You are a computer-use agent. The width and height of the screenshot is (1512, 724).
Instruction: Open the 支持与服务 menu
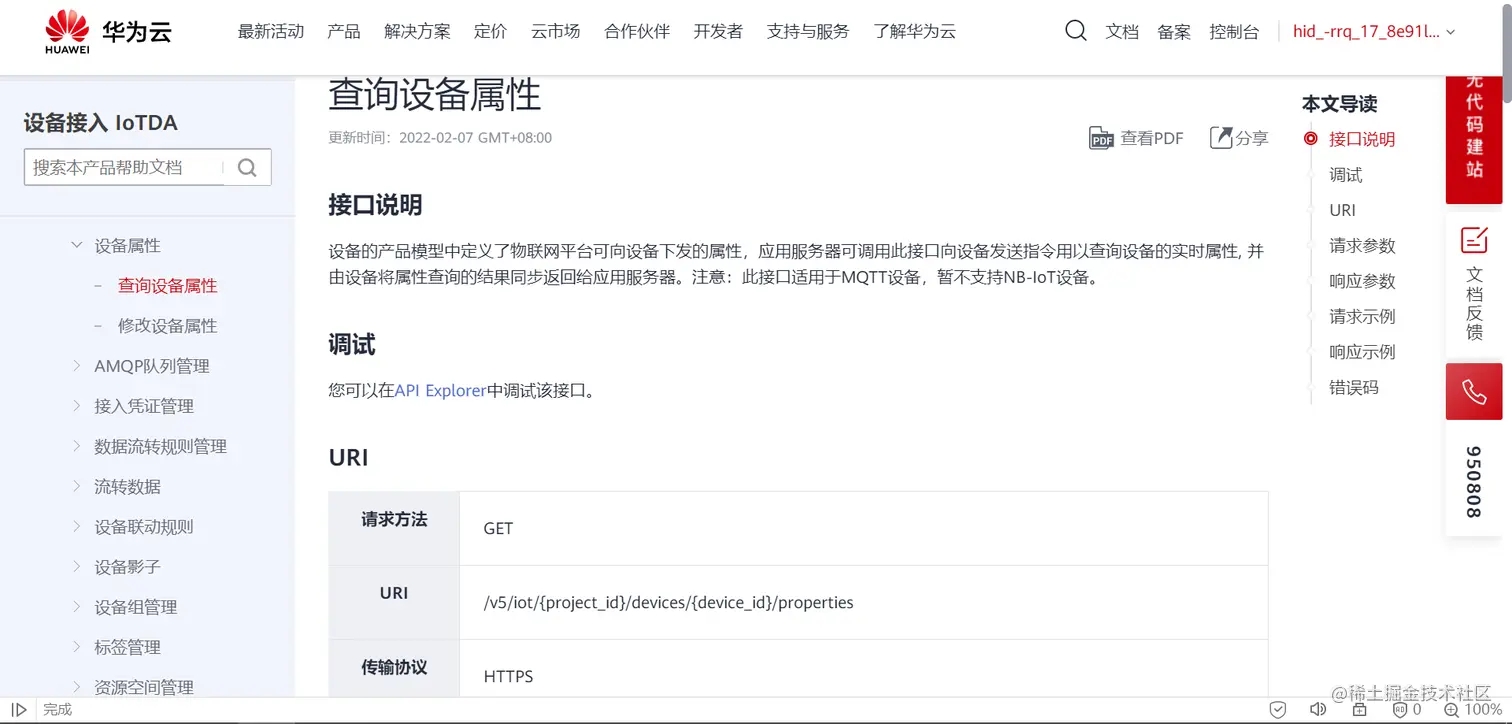pyautogui.click(x=808, y=32)
